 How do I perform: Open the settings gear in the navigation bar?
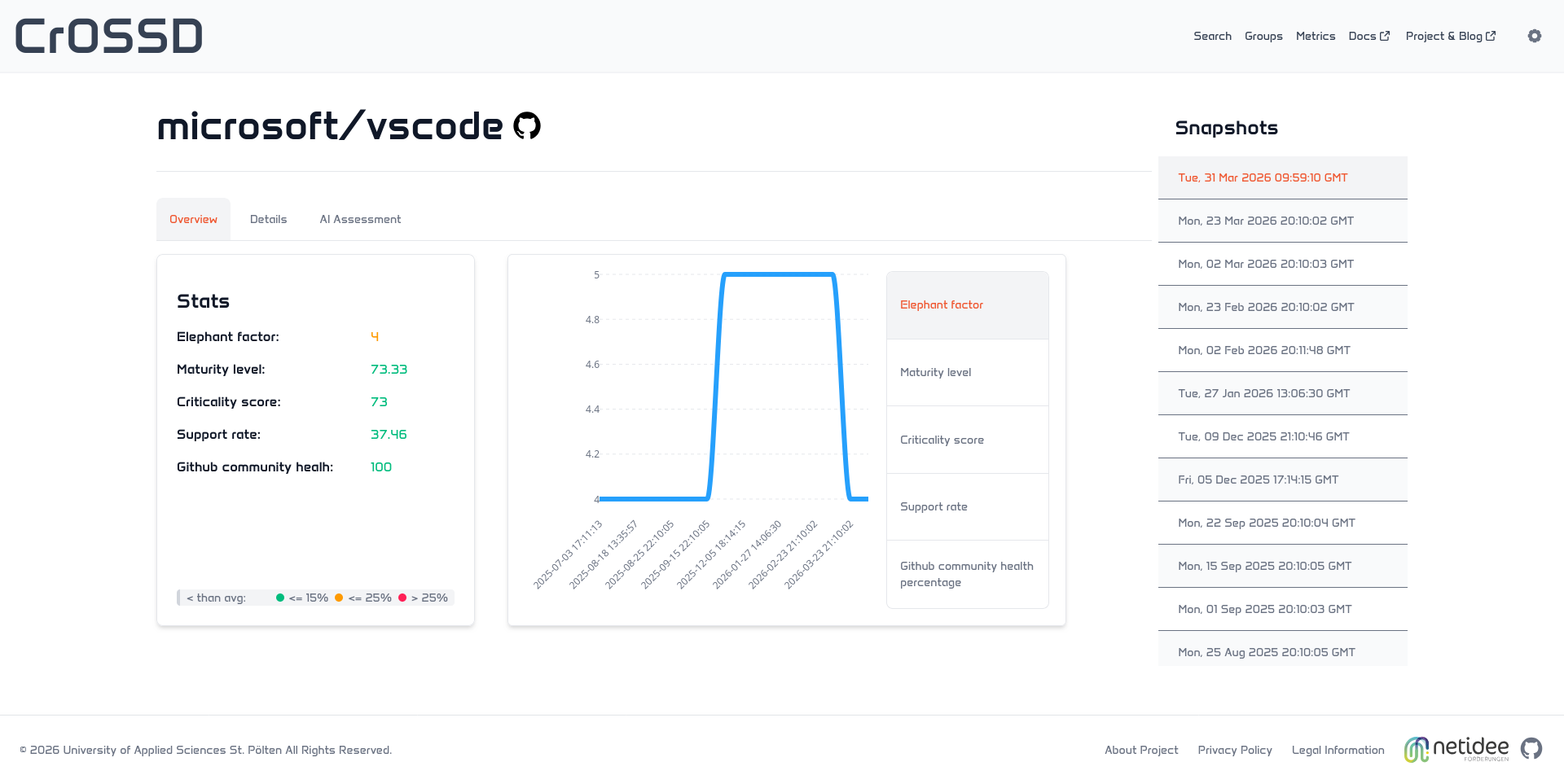point(1534,36)
